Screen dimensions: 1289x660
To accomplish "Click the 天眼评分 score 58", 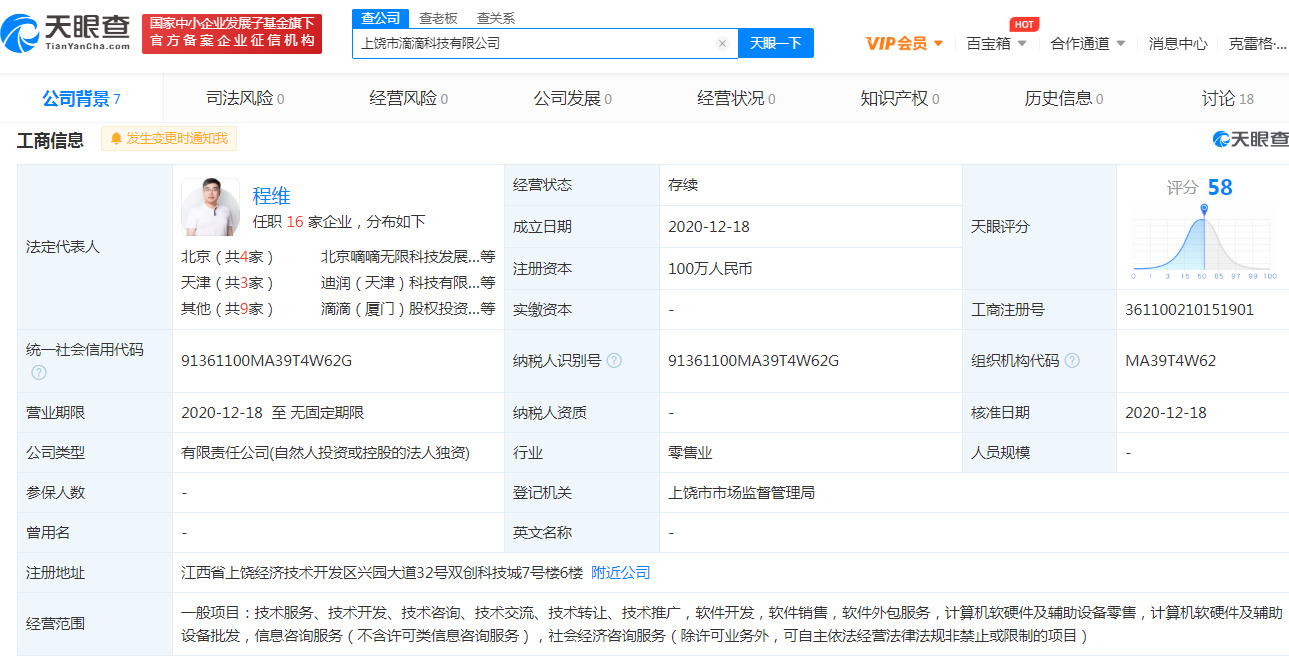I will (x=1220, y=187).
